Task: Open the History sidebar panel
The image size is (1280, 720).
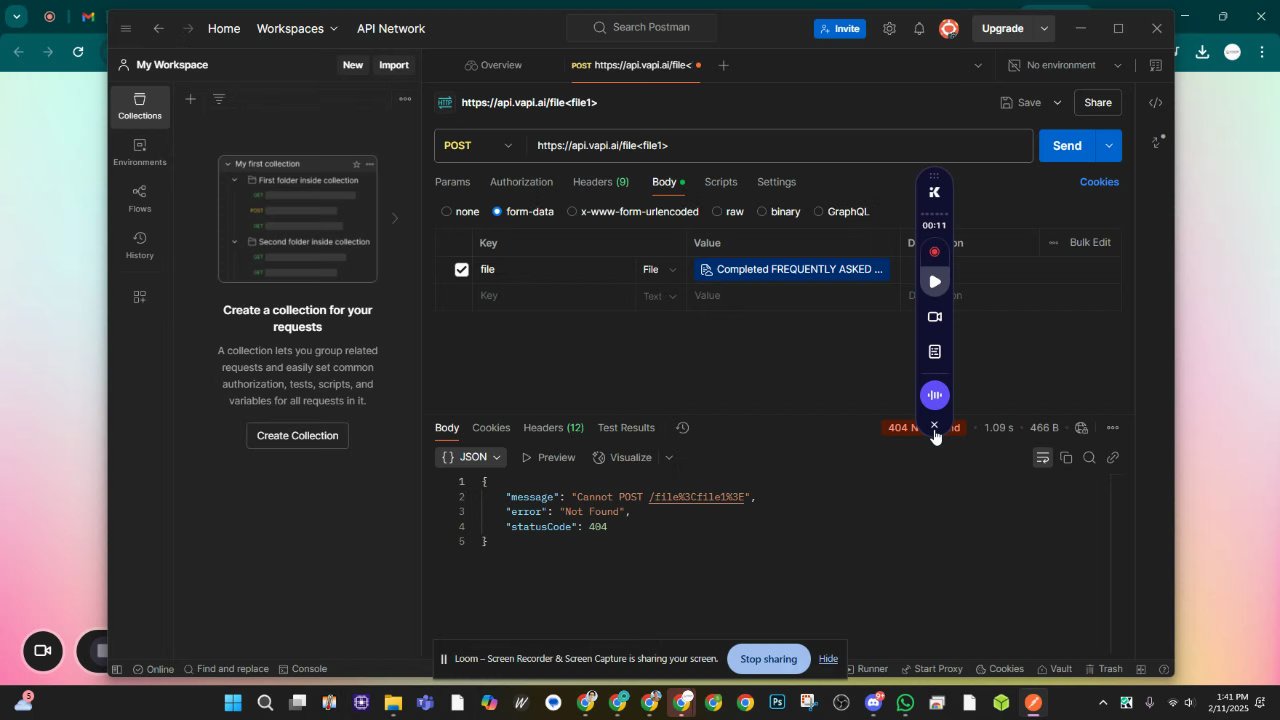Action: coord(139,245)
